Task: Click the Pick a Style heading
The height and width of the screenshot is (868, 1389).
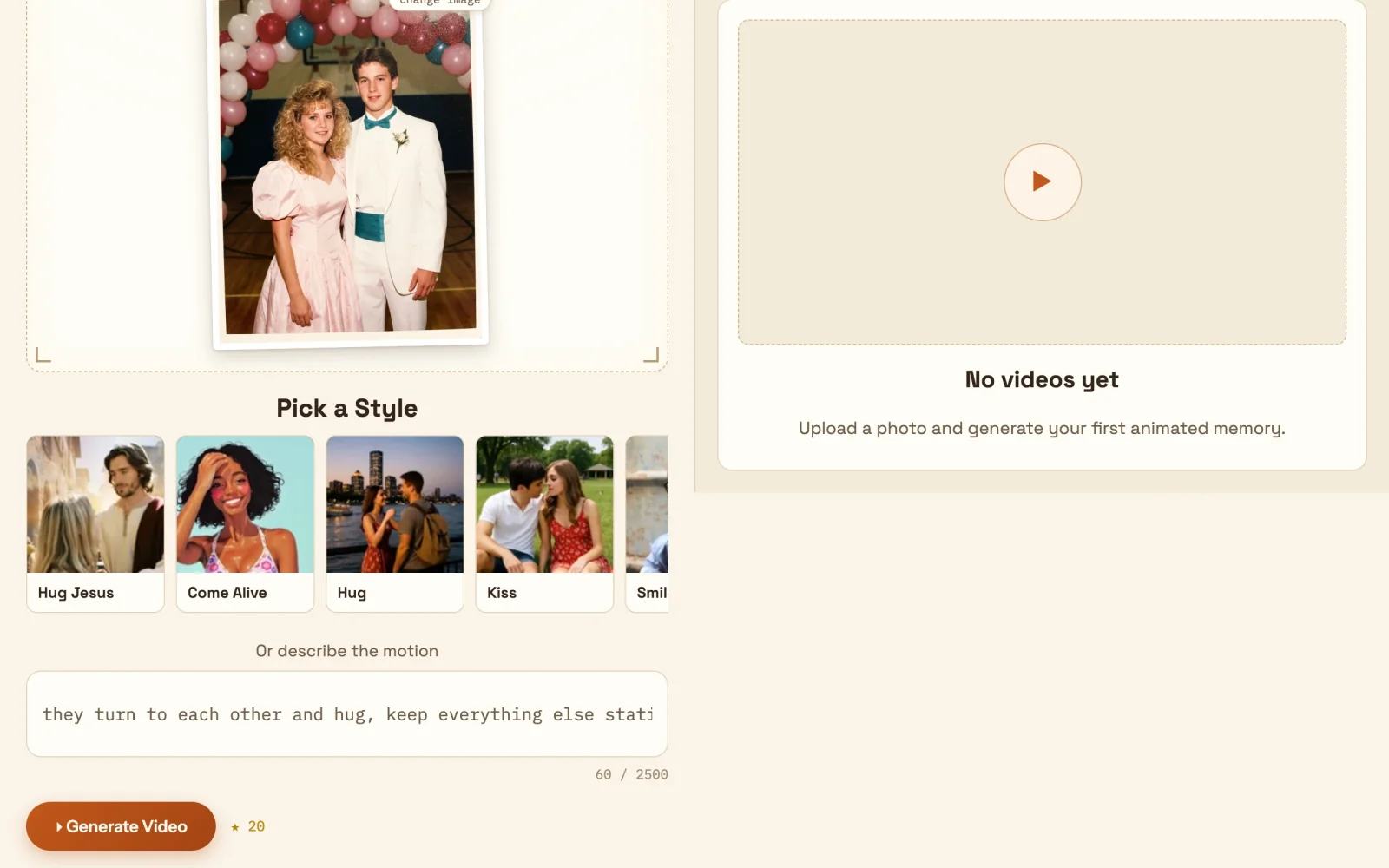Action: click(x=347, y=408)
